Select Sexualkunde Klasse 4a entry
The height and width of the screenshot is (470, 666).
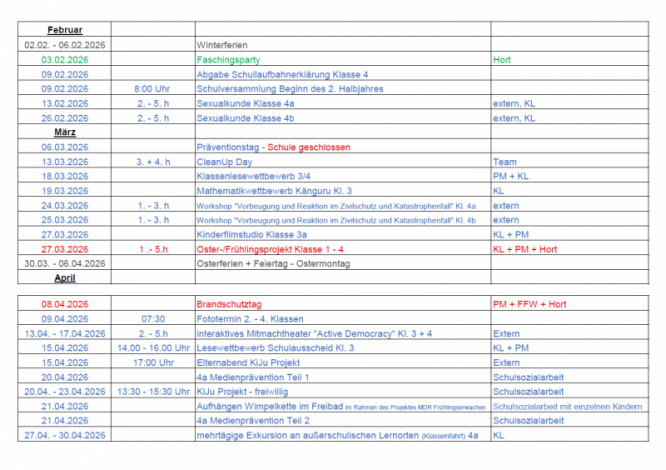245,104
